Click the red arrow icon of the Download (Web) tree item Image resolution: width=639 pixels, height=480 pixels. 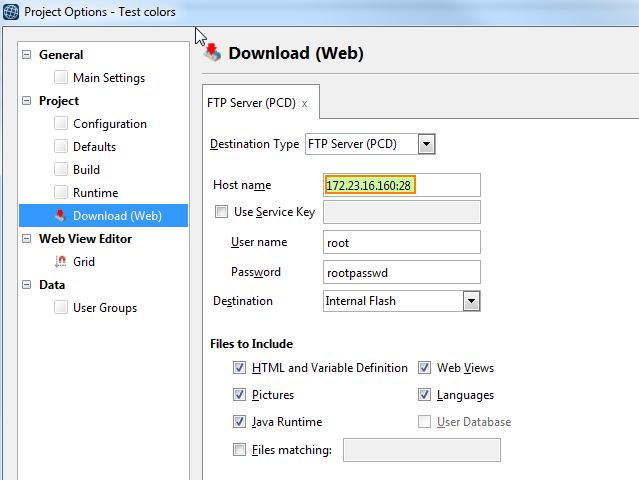coord(60,215)
